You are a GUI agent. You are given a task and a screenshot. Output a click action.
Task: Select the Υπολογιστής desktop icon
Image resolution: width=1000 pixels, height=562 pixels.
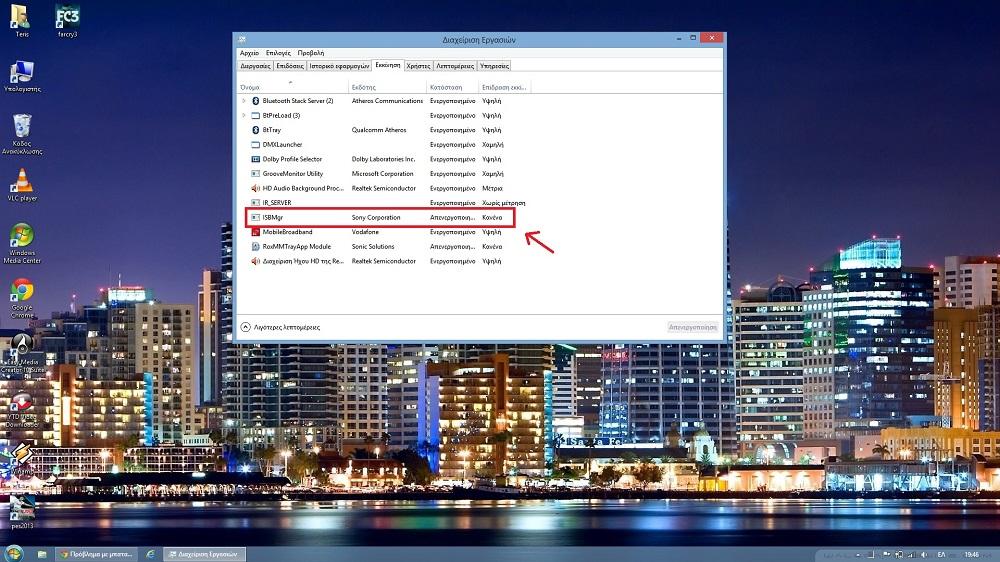pyautogui.click(x=22, y=77)
